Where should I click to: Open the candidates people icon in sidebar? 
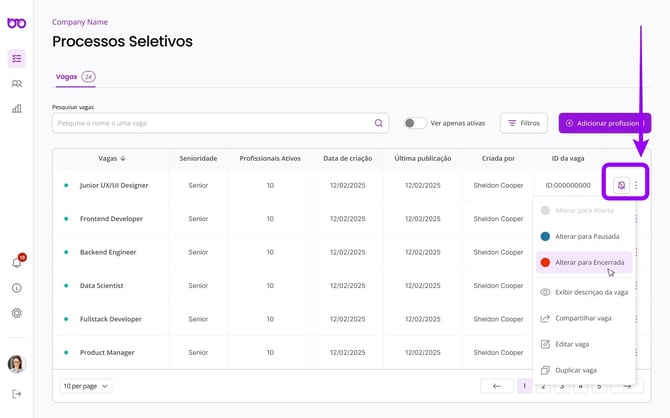(16, 84)
